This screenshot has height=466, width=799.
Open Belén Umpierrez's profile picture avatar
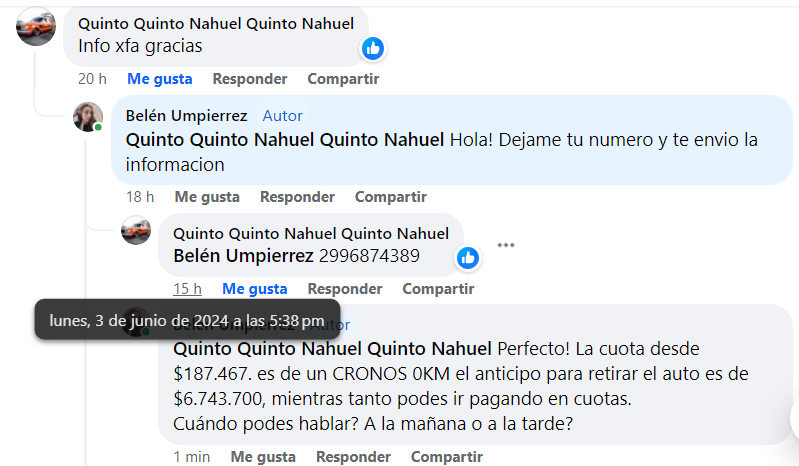click(x=88, y=117)
